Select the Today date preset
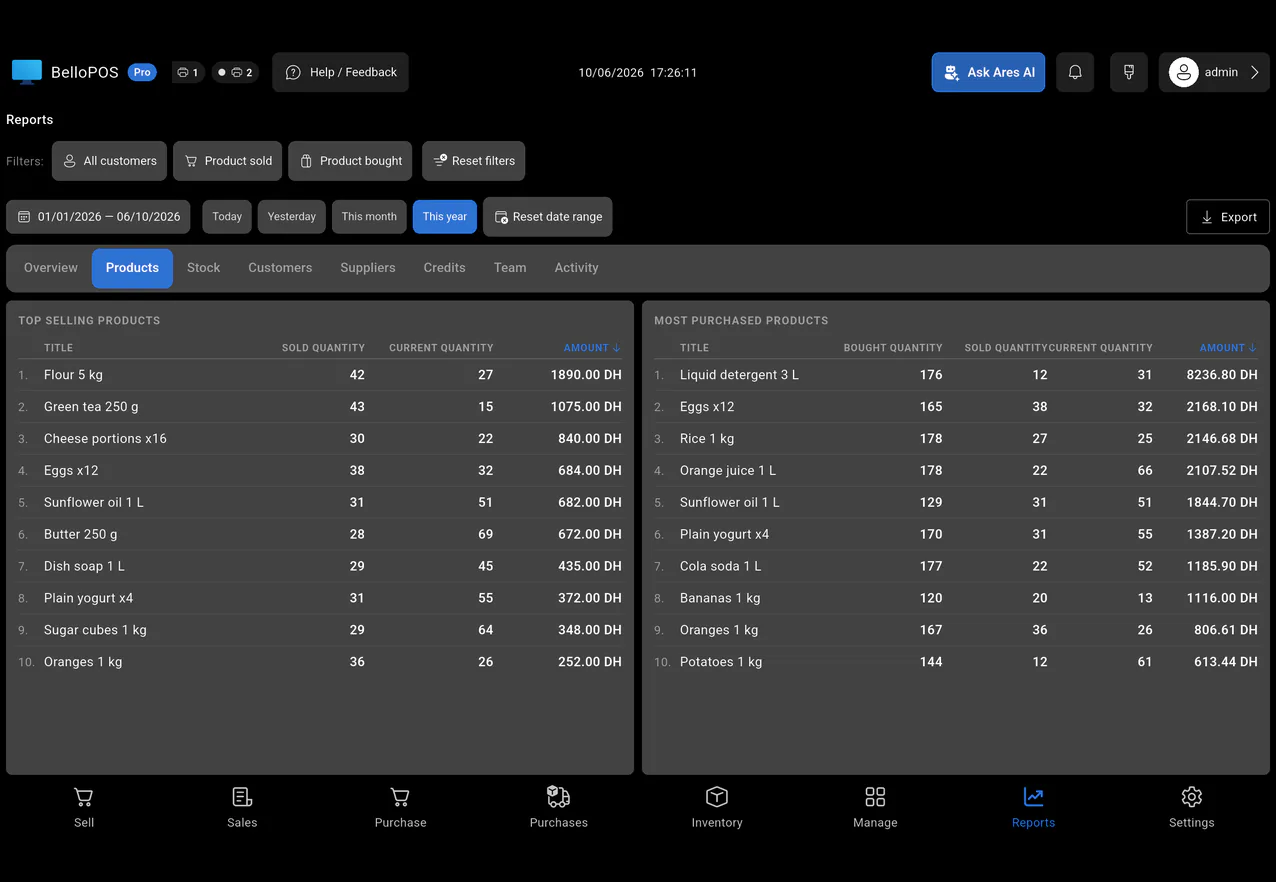Image resolution: width=1276 pixels, height=882 pixels. tap(227, 217)
